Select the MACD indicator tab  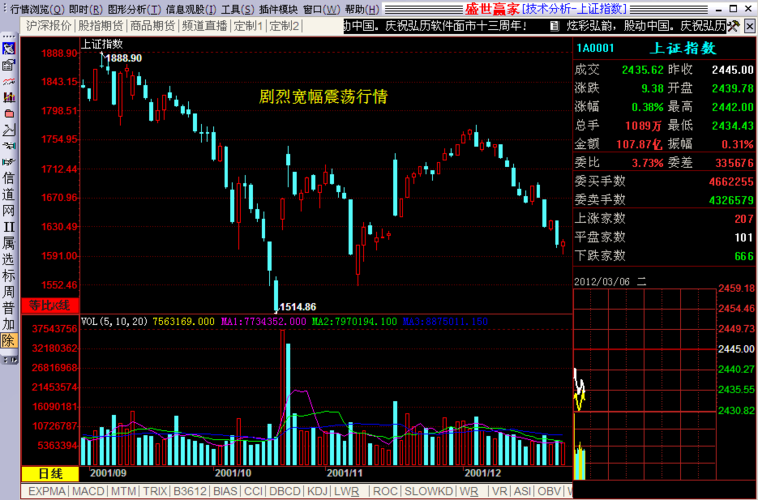tap(88, 491)
